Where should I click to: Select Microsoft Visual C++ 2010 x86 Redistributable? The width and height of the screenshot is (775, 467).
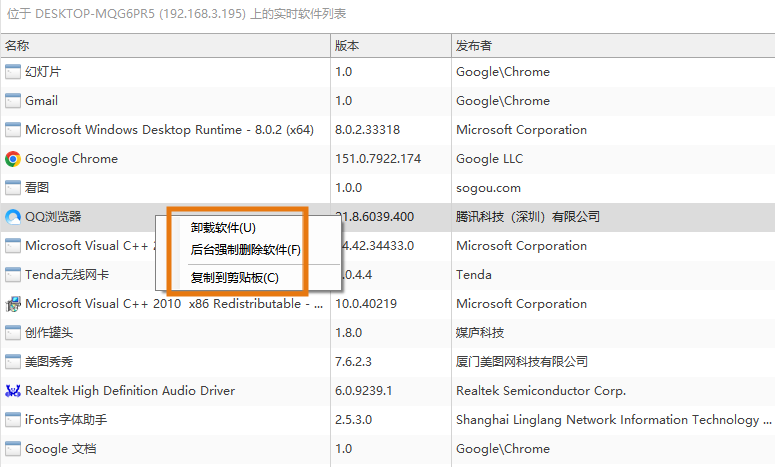coord(174,304)
